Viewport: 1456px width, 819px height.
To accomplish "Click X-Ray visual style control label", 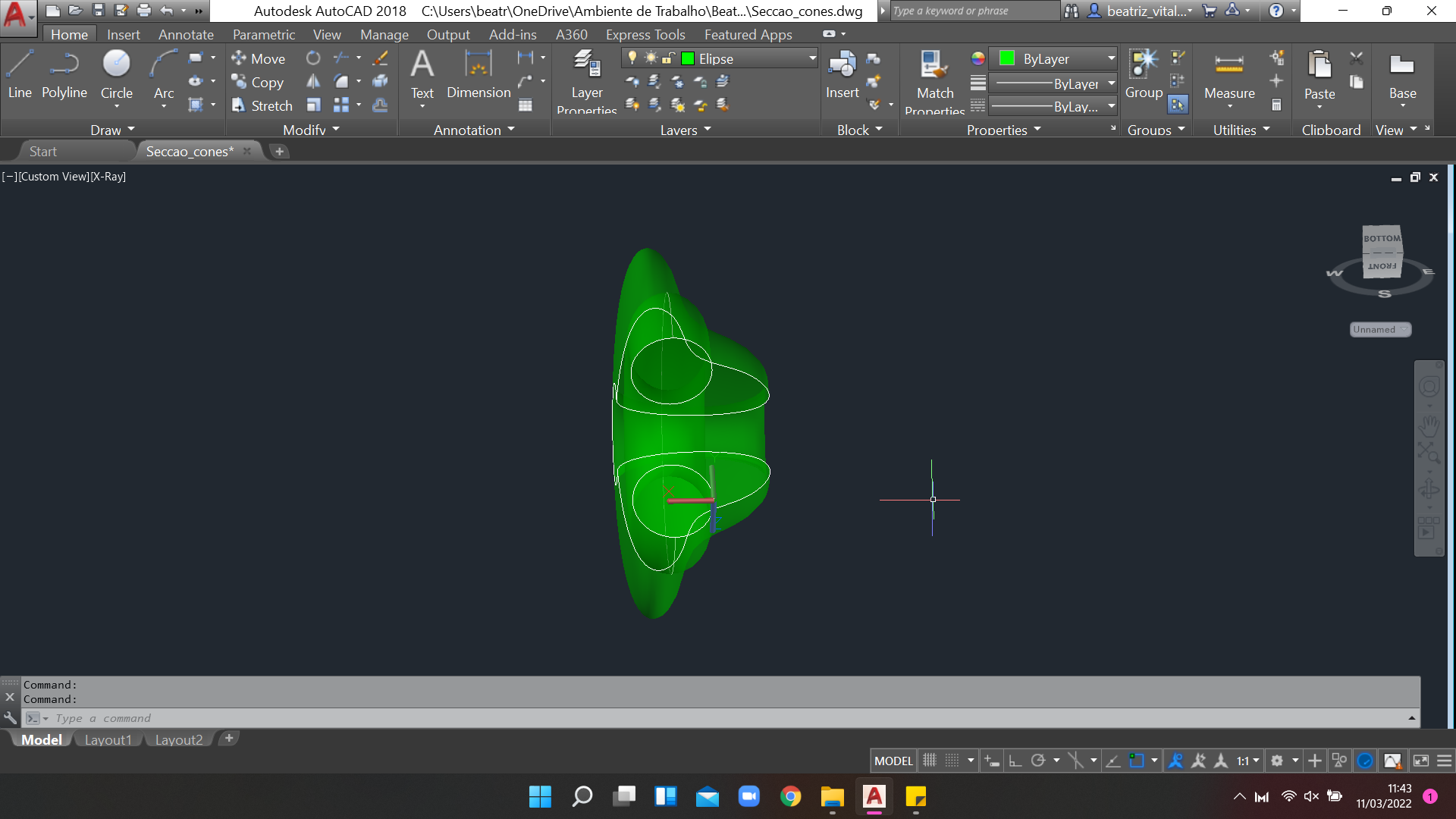I will point(108,176).
